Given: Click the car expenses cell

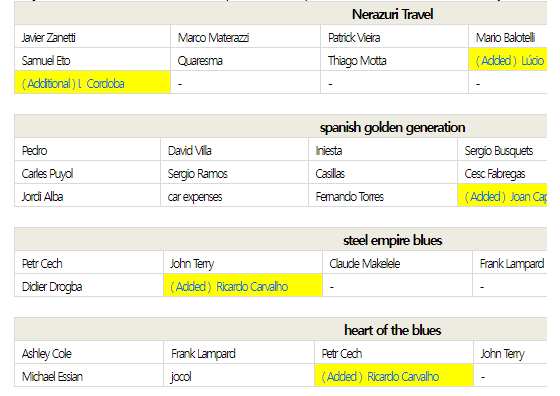Looking at the screenshot, I should point(234,196).
